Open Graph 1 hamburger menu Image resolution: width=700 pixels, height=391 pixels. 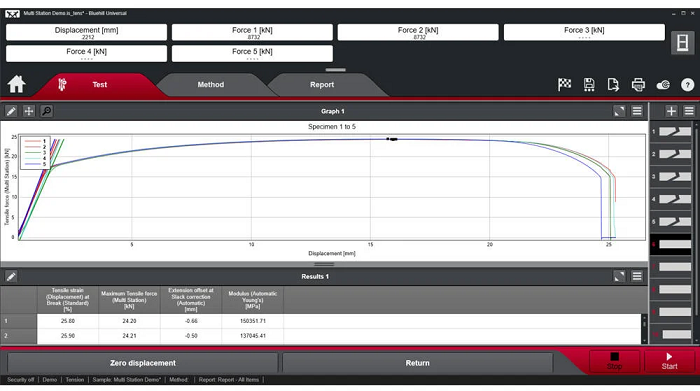(x=637, y=111)
